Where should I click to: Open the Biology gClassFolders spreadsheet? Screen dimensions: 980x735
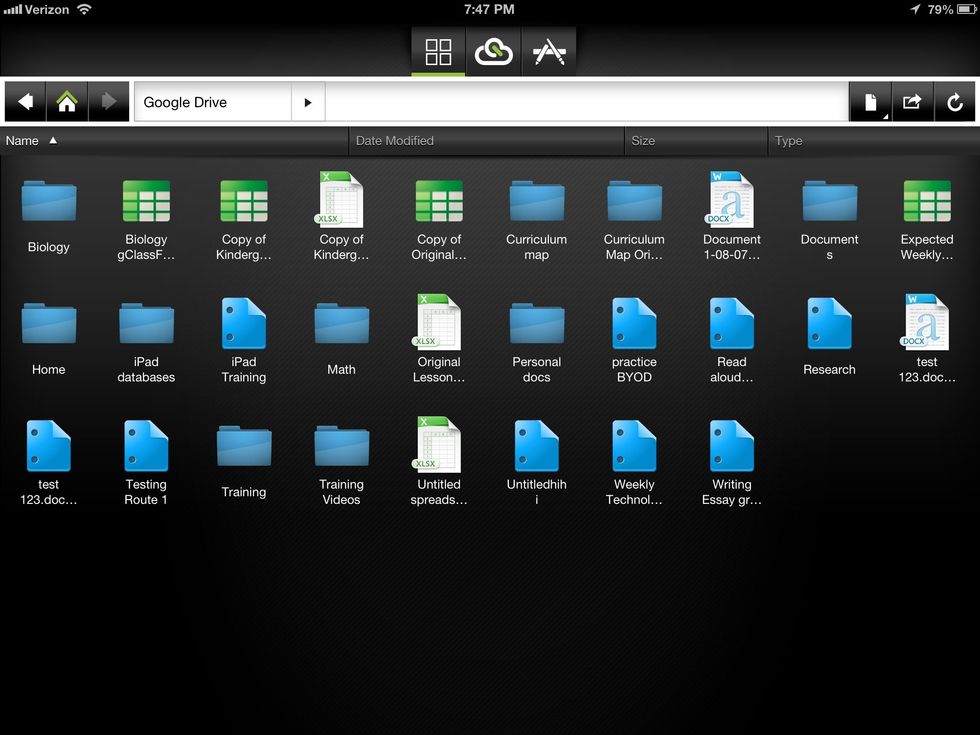tap(146, 203)
